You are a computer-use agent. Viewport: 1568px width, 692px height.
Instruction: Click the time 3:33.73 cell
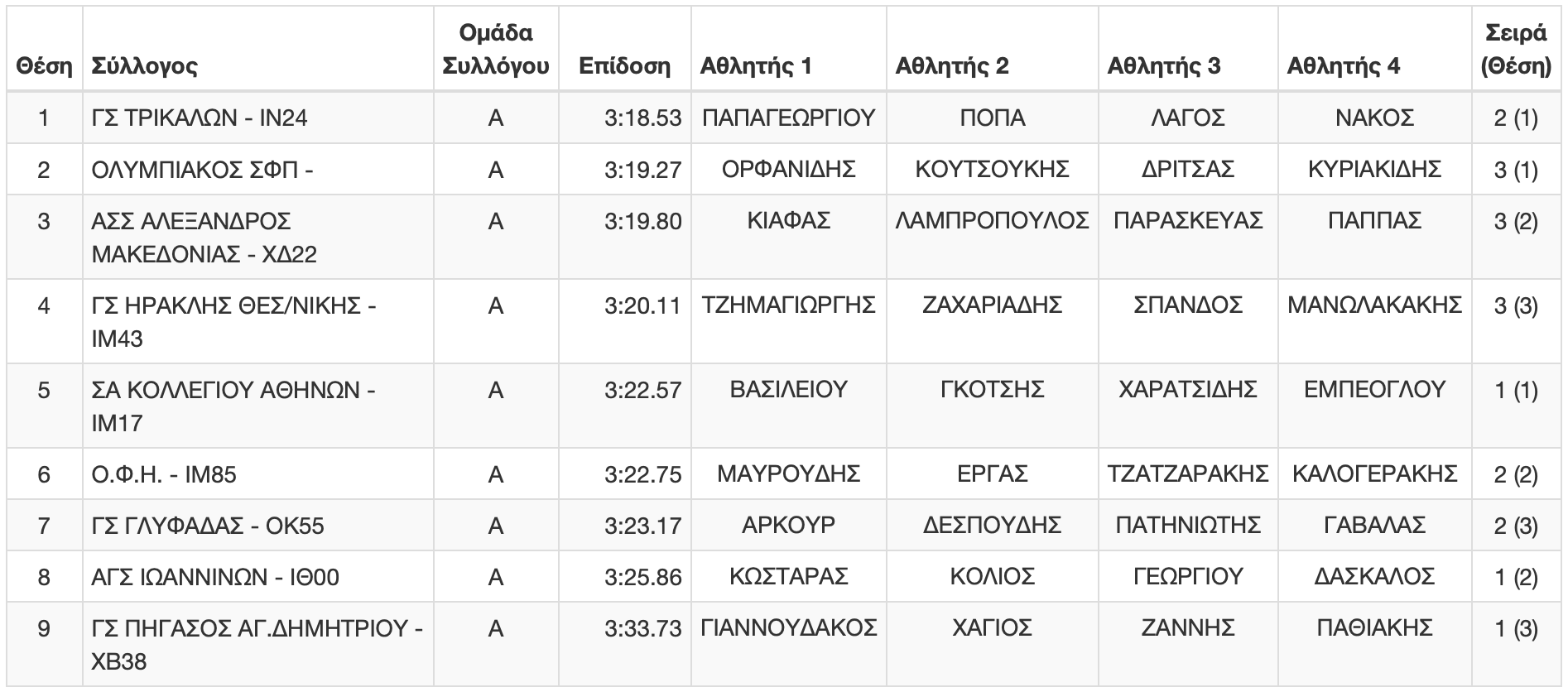click(x=624, y=645)
